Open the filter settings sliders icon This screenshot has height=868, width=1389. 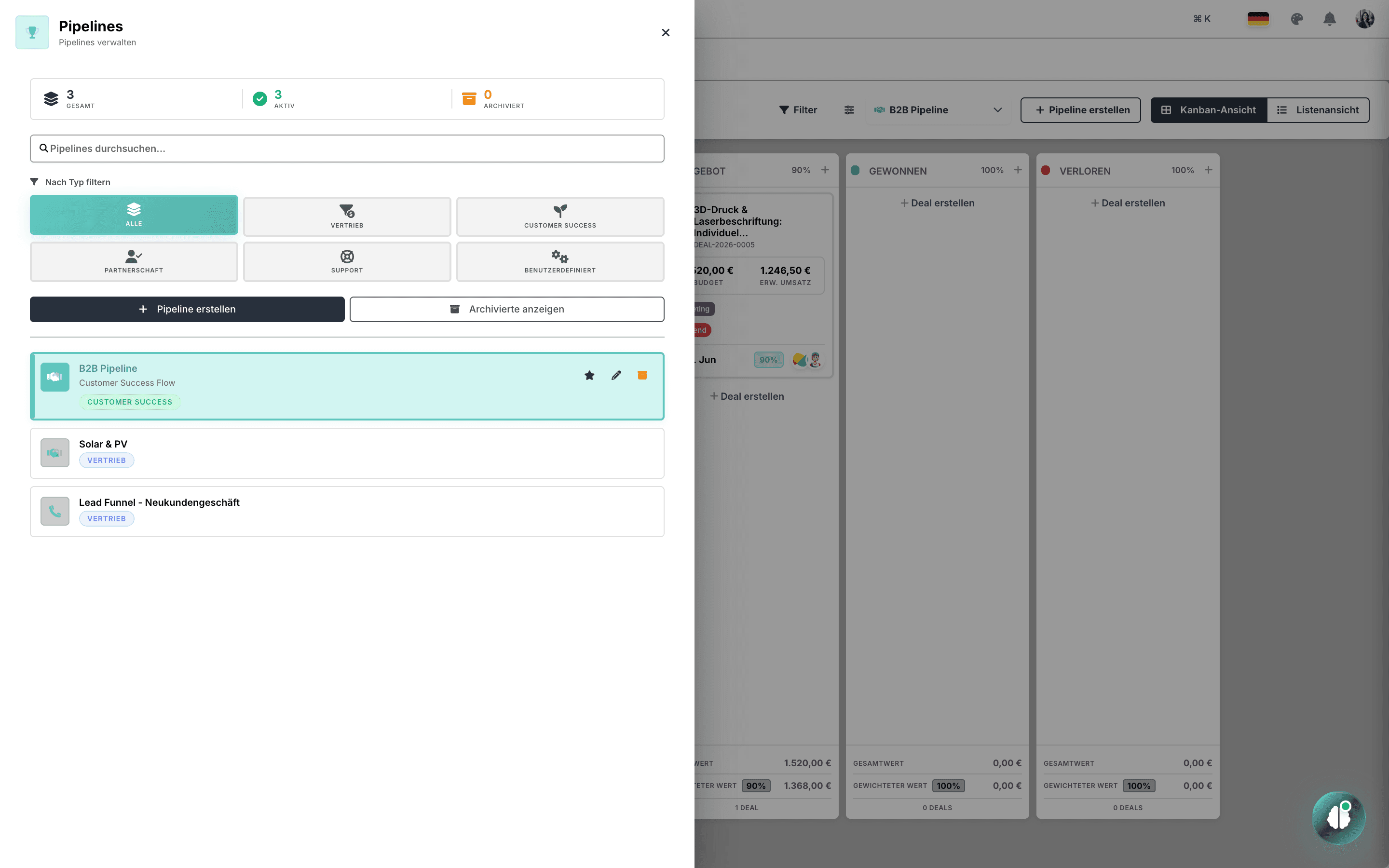(x=849, y=109)
